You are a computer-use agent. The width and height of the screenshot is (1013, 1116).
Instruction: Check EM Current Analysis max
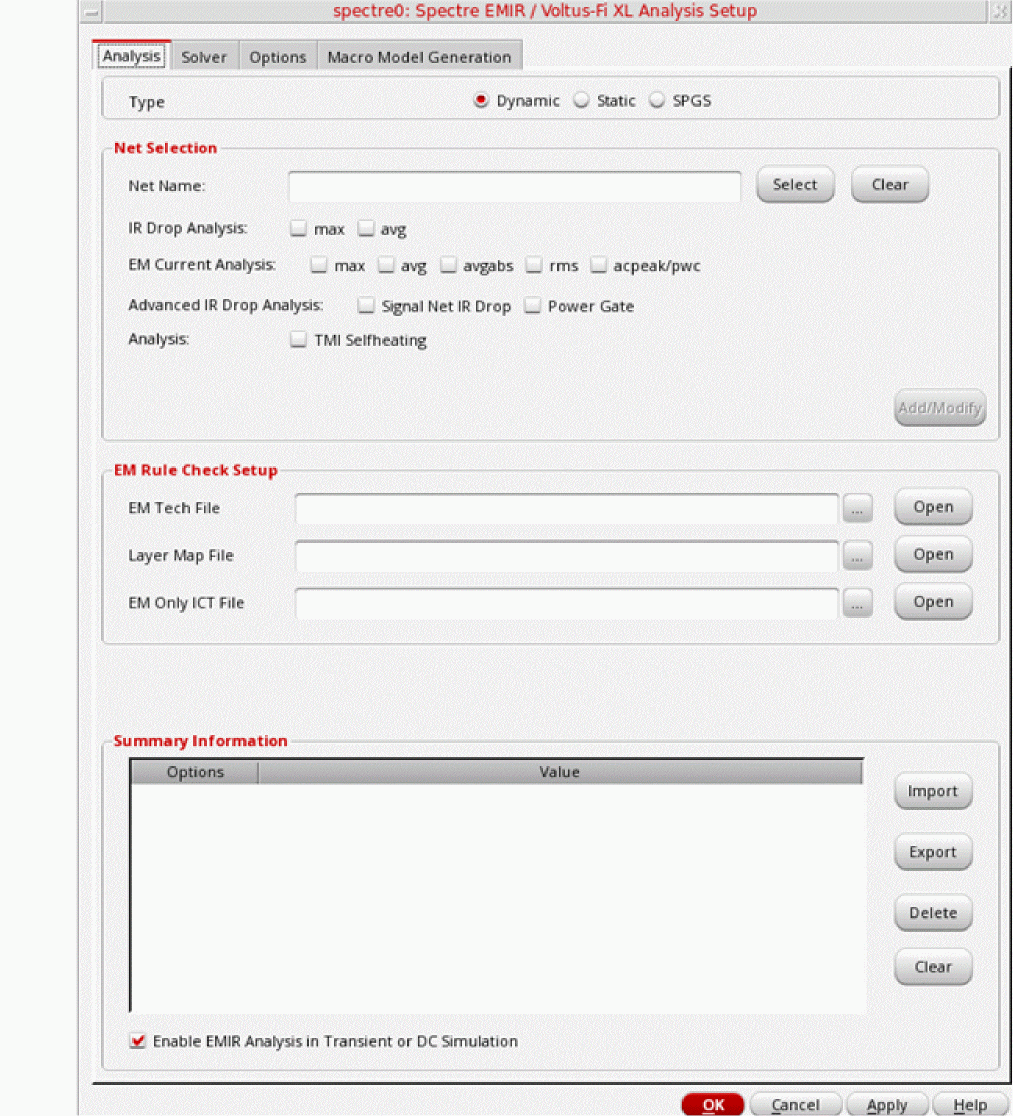point(319,265)
